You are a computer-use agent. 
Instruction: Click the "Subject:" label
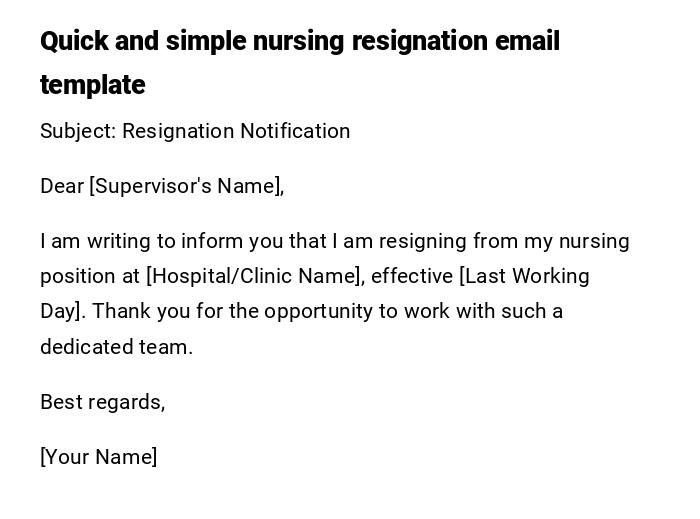coord(77,132)
